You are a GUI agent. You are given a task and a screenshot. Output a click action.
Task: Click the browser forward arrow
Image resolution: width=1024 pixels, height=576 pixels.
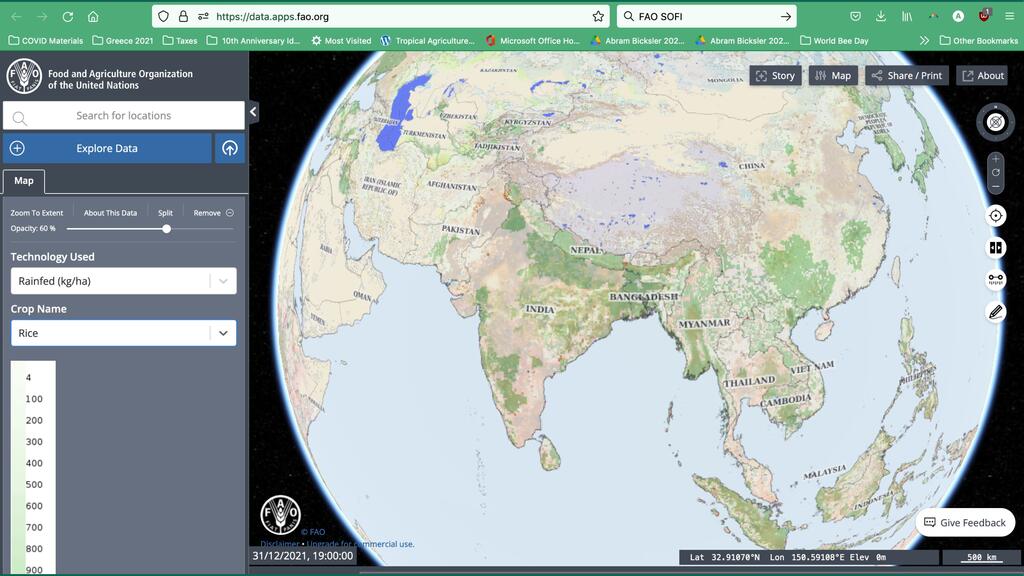[x=42, y=16]
